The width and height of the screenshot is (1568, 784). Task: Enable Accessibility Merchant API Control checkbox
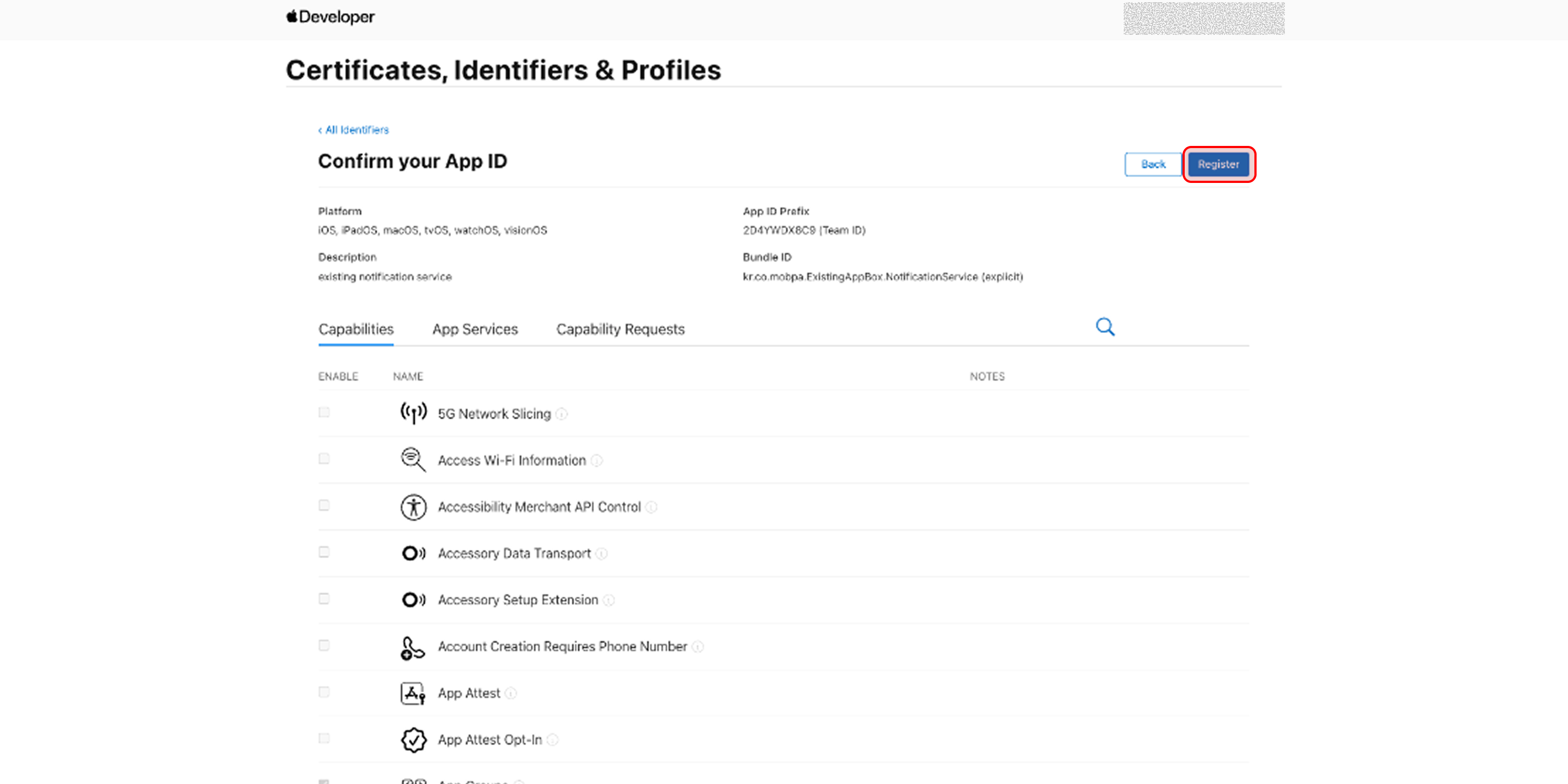(324, 506)
